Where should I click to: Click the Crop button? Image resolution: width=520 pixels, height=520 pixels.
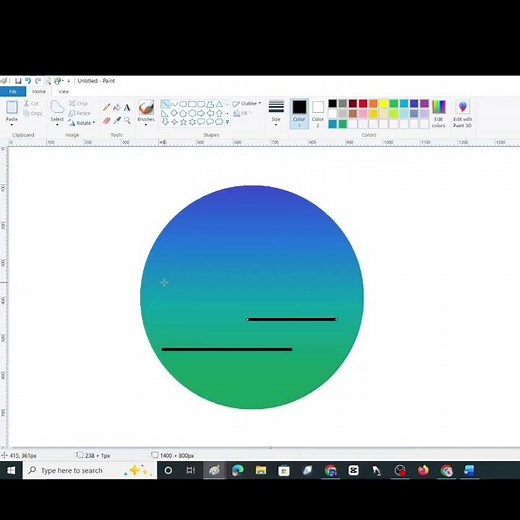pos(78,104)
